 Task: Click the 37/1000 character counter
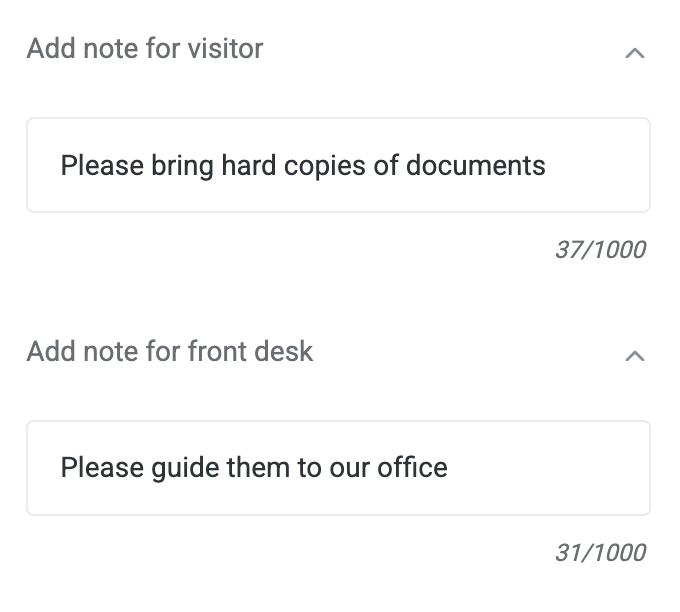coord(600,249)
